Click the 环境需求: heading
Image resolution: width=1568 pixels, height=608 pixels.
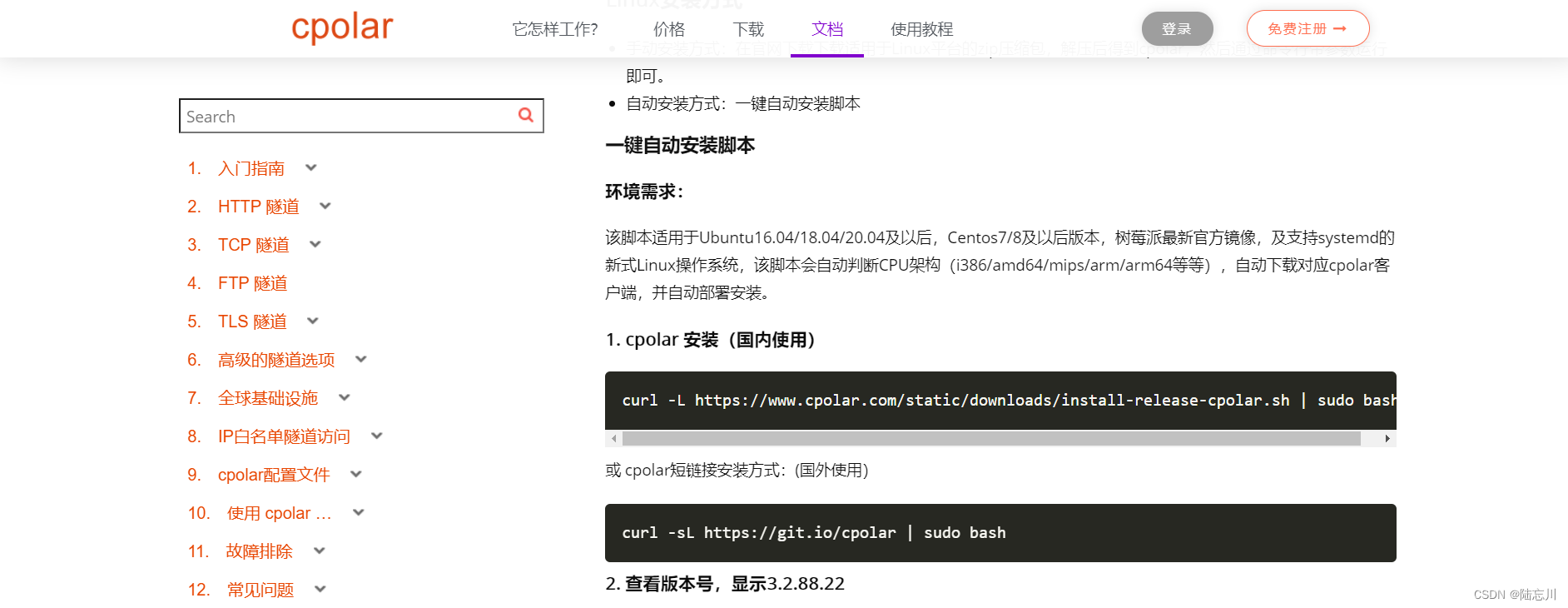(x=644, y=192)
